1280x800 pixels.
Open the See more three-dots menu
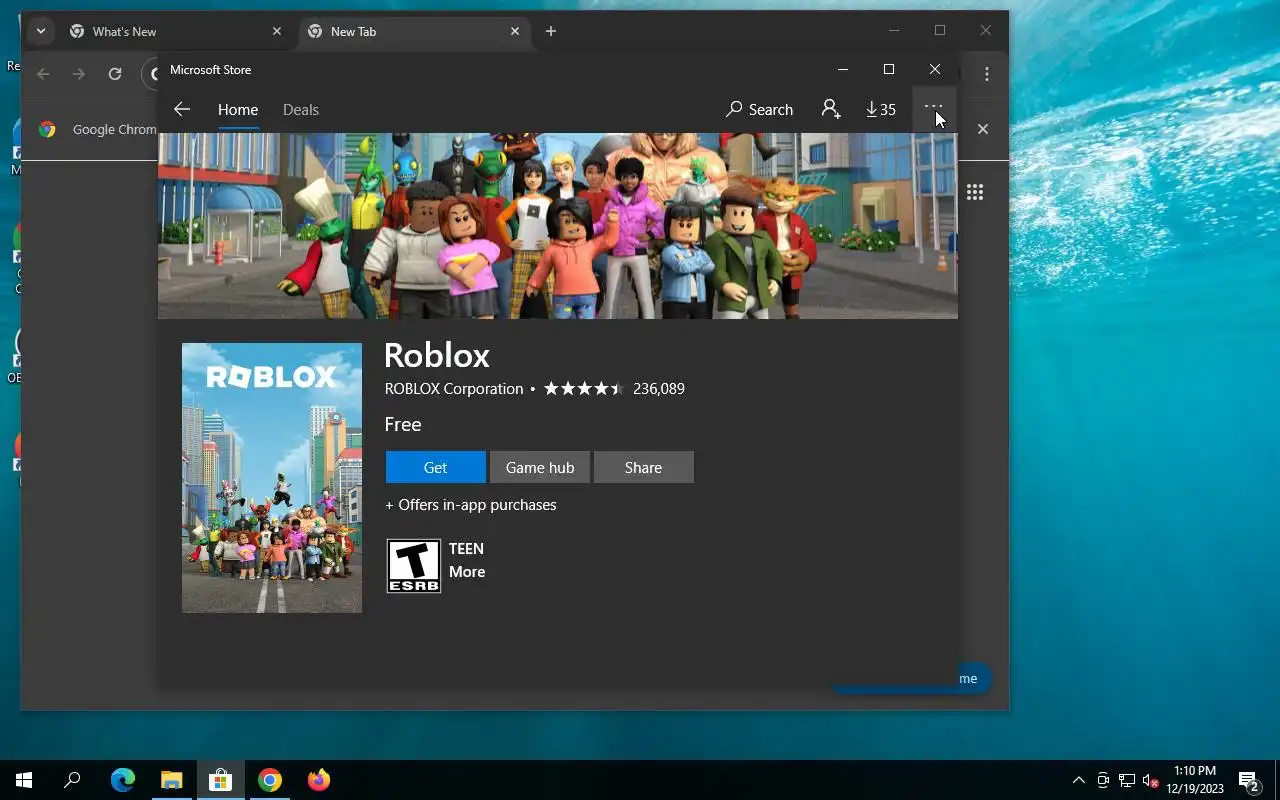tap(933, 108)
